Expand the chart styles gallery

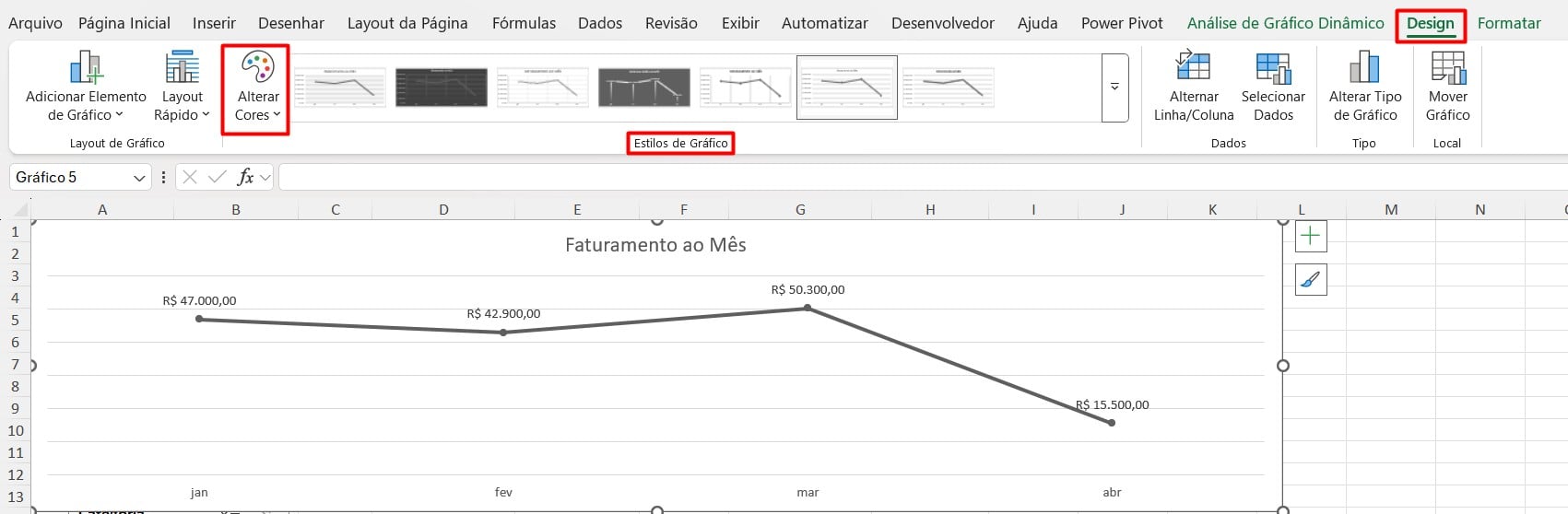click(x=1114, y=88)
